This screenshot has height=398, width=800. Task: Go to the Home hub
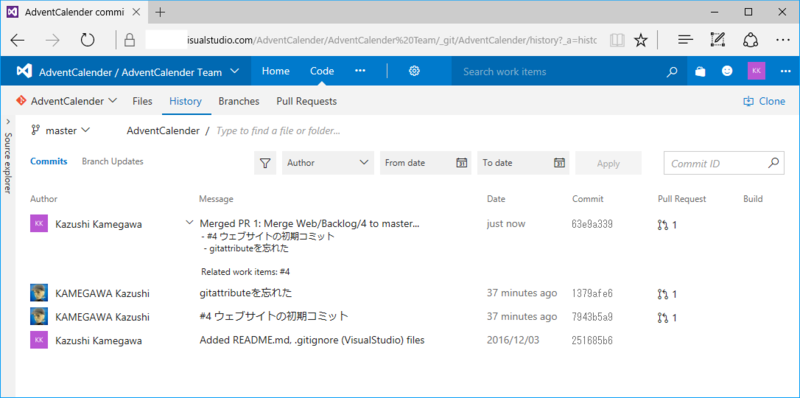276,71
